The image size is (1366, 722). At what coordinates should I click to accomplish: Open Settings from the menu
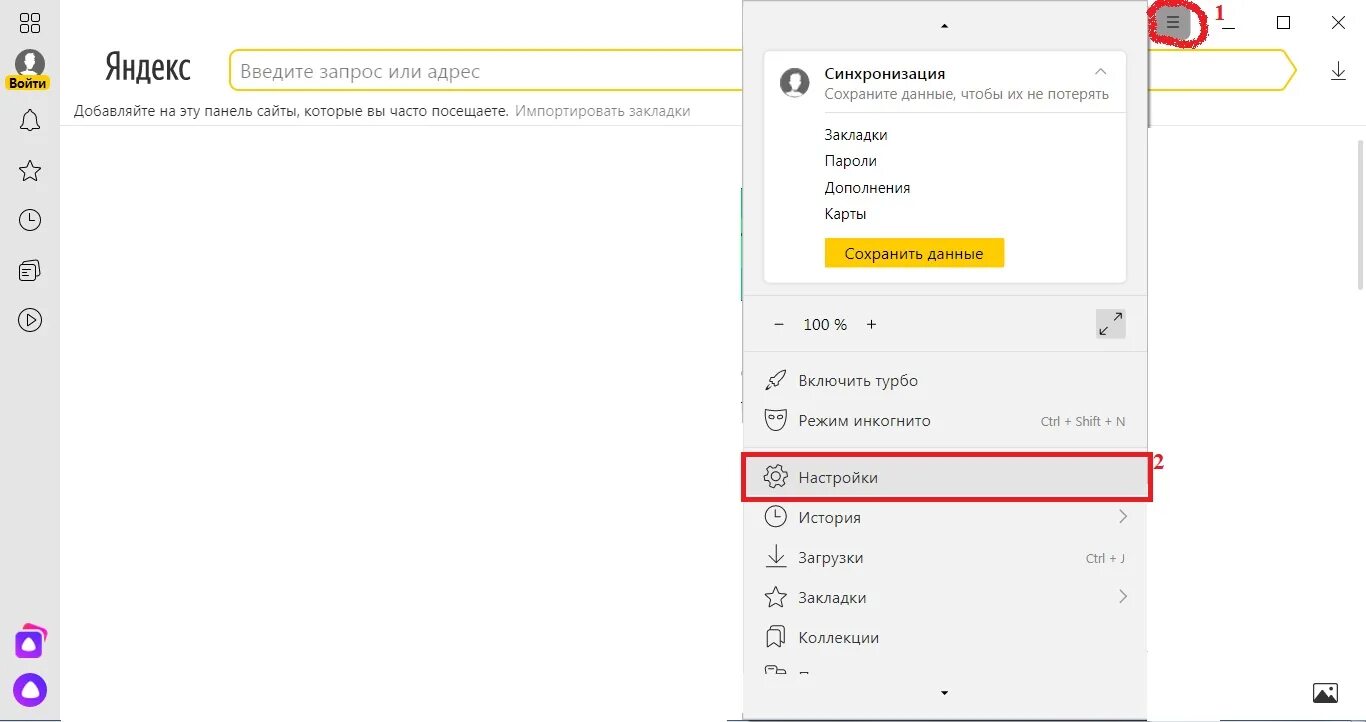tap(838, 478)
